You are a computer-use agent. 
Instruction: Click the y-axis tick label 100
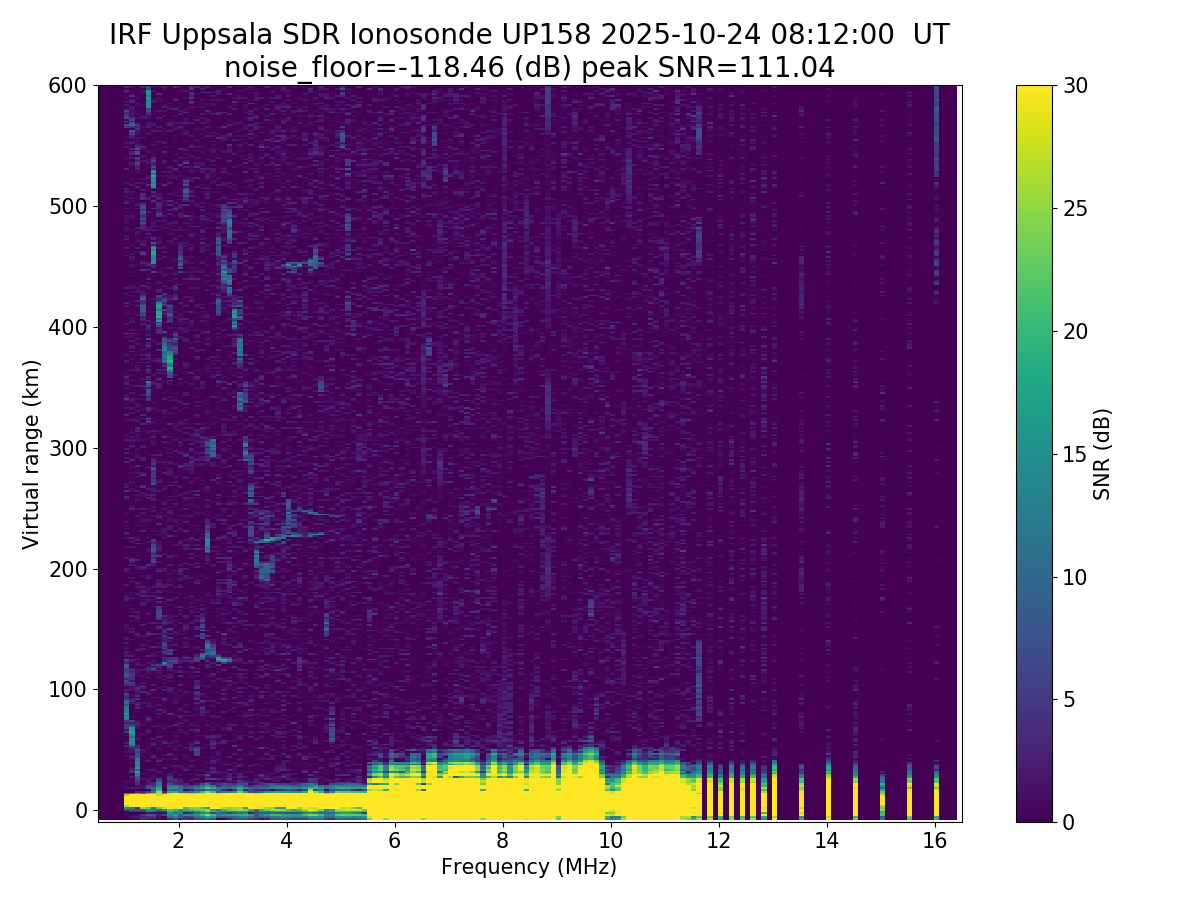click(x=68, y=689)
